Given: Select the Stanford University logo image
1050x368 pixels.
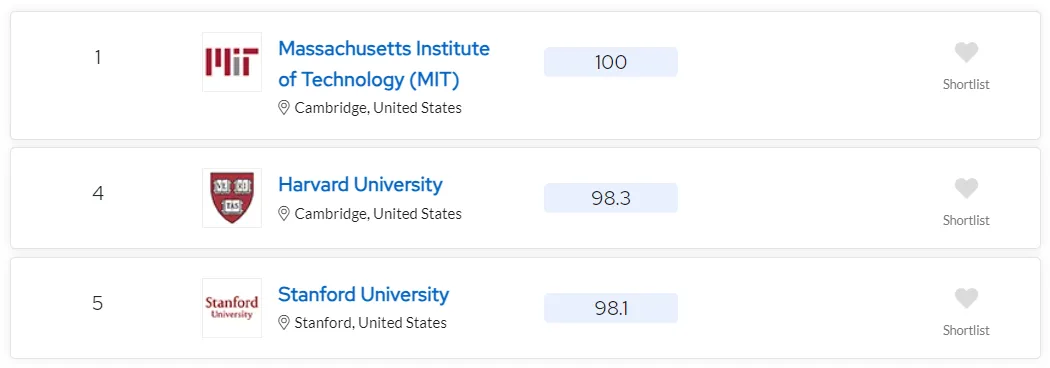Looking at the screenshot, I should pyautogui.click(x=232, y=308).
